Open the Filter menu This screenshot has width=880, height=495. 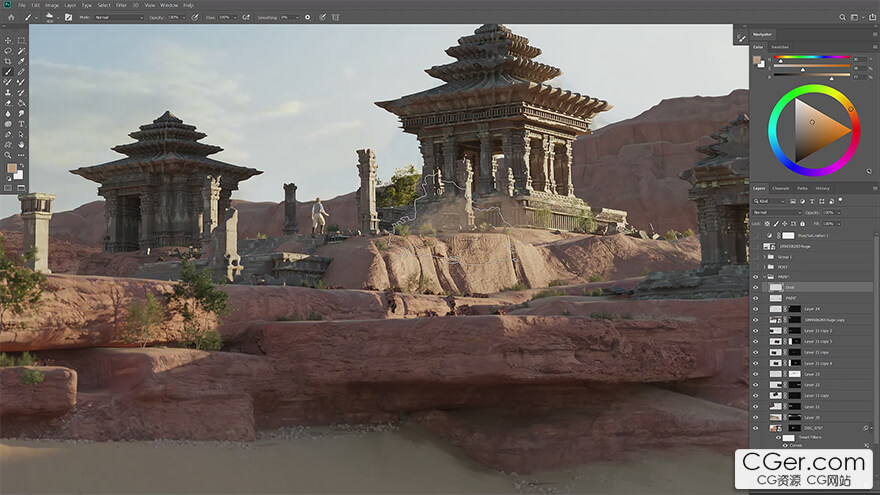click(121, 5)
